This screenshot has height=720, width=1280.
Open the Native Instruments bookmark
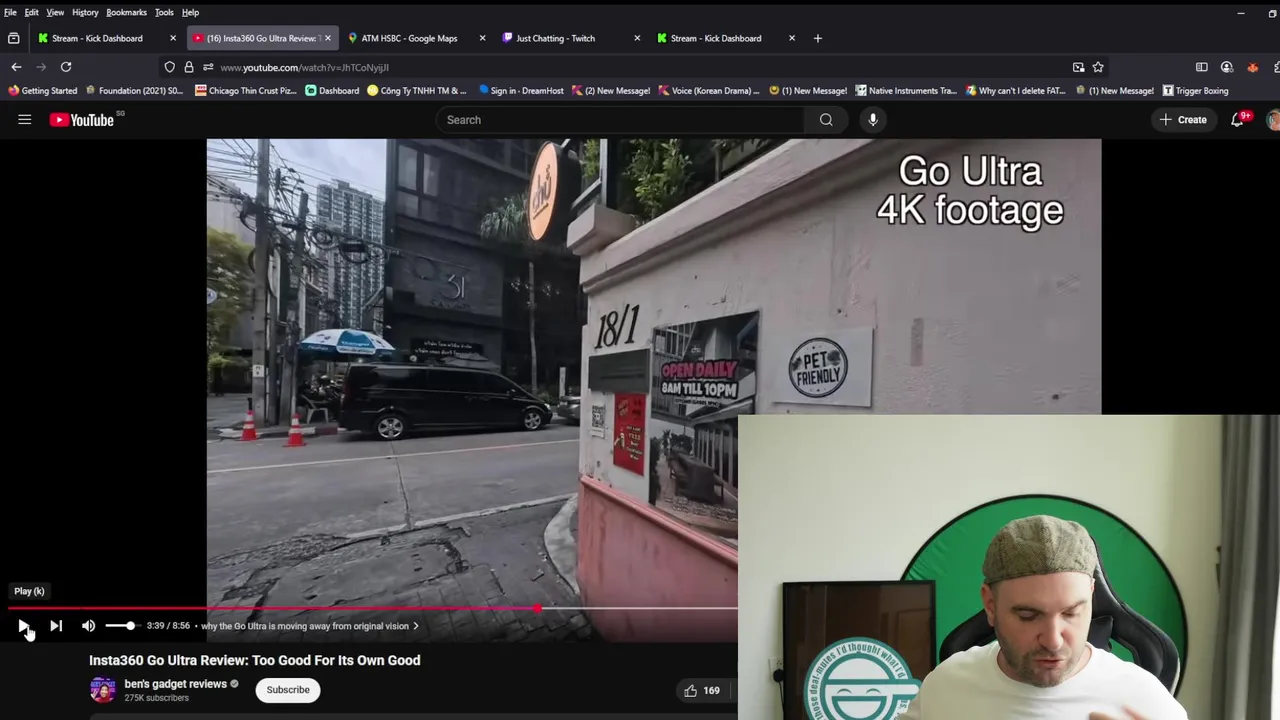coord(905,91)
